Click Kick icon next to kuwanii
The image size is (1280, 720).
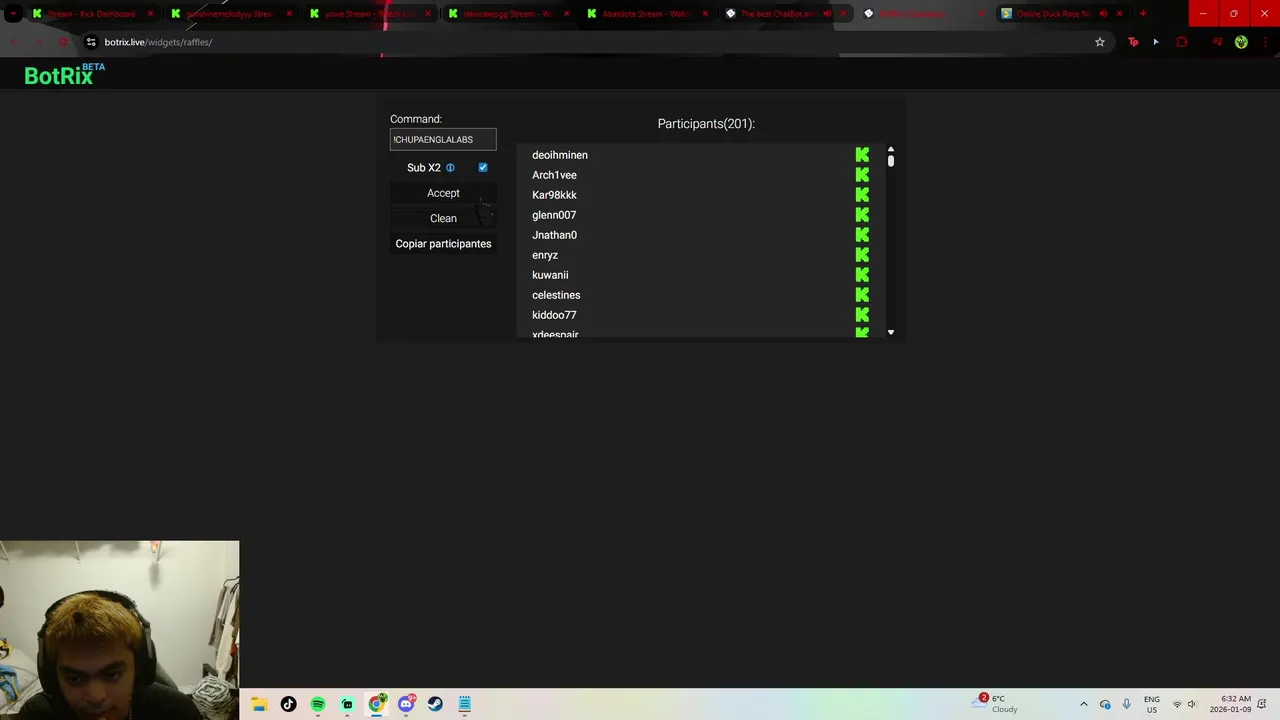(862, 275)
